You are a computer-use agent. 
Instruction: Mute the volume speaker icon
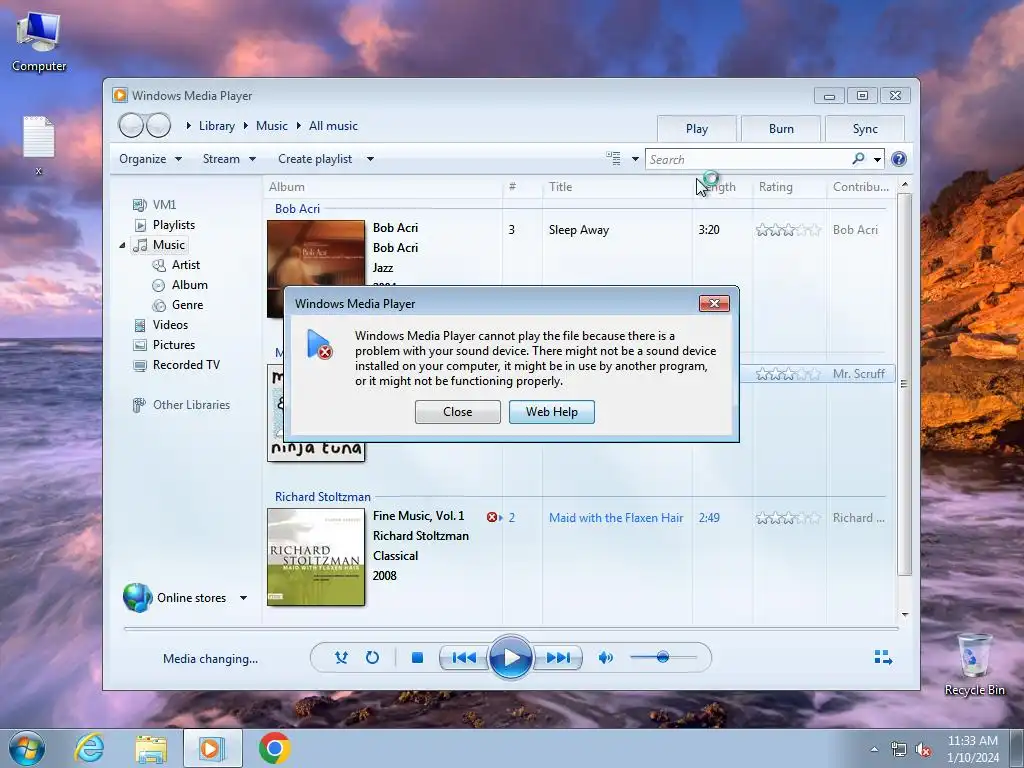click(x=605, y=658)
